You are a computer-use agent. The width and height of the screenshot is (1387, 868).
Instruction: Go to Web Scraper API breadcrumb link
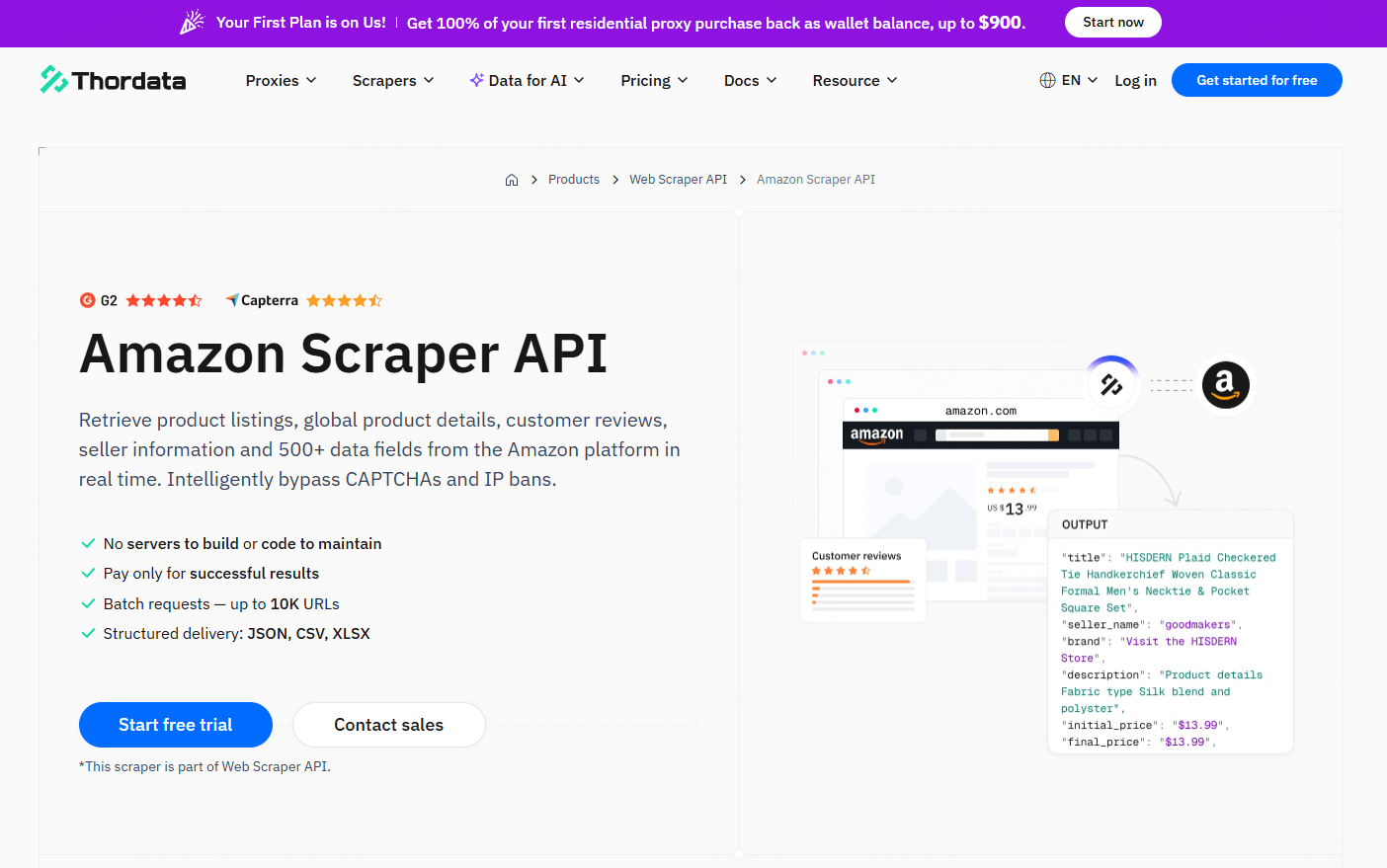point(678,180)
